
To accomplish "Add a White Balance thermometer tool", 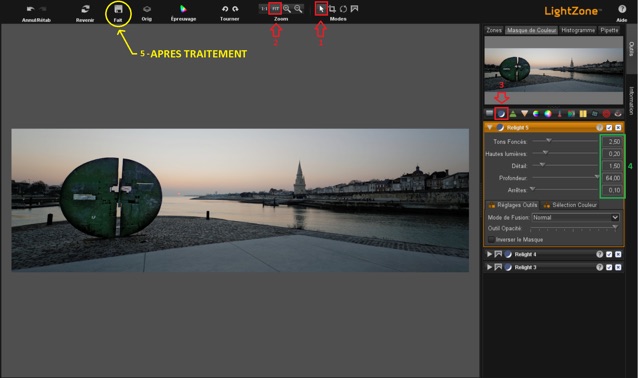I will point(559,114).
